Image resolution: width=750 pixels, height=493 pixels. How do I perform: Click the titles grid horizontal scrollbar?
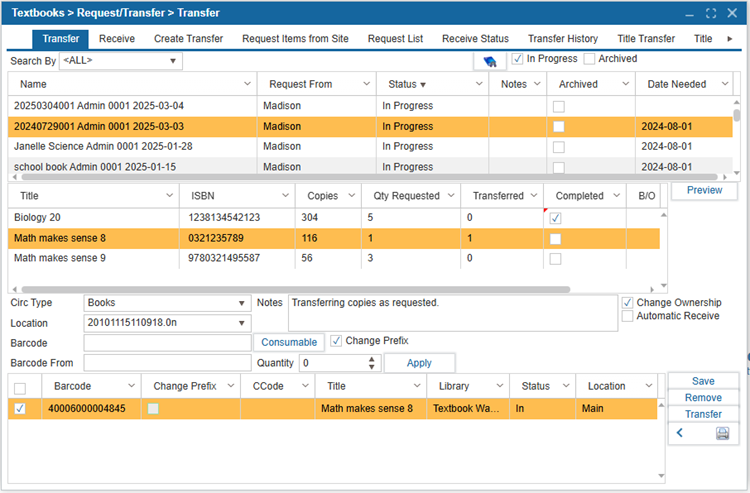click(x=296, y=289)
